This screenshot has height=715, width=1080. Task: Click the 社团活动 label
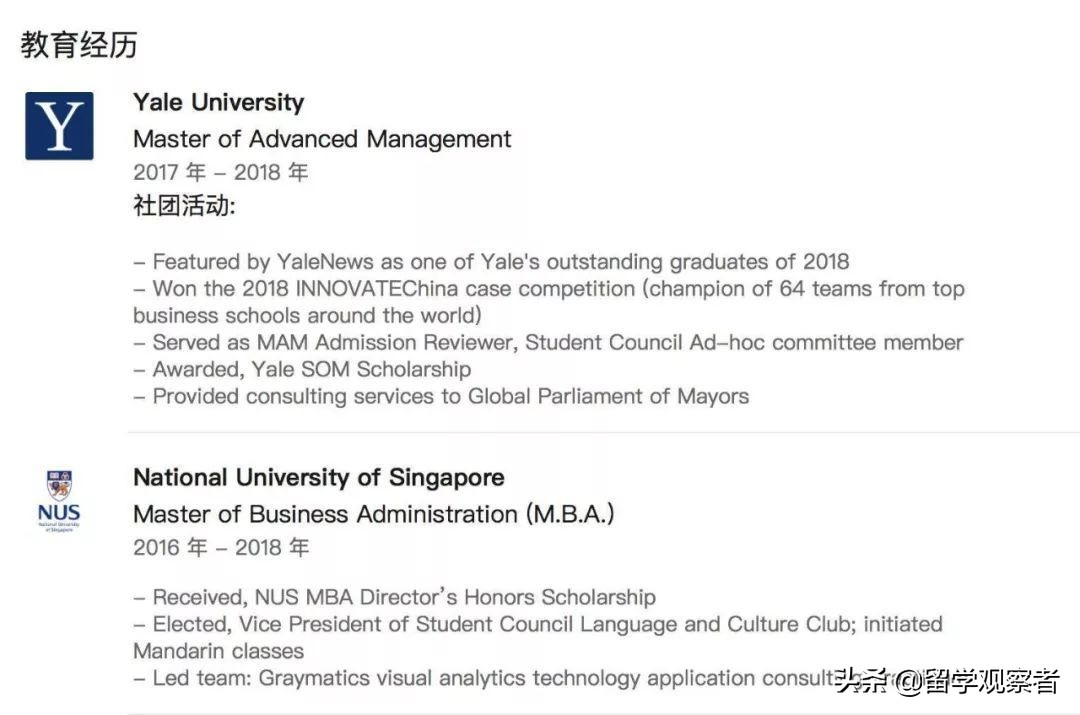pos(184,206)
